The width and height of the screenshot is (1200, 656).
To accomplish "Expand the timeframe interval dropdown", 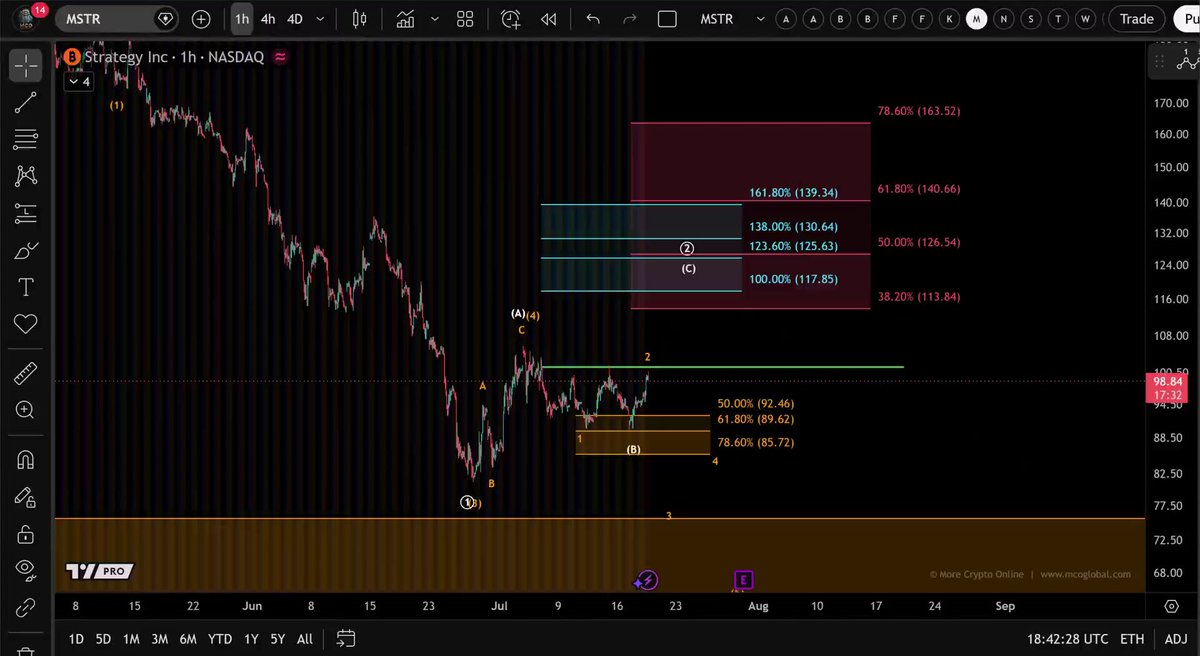I will pyautogui.click(x=319, y=19).
